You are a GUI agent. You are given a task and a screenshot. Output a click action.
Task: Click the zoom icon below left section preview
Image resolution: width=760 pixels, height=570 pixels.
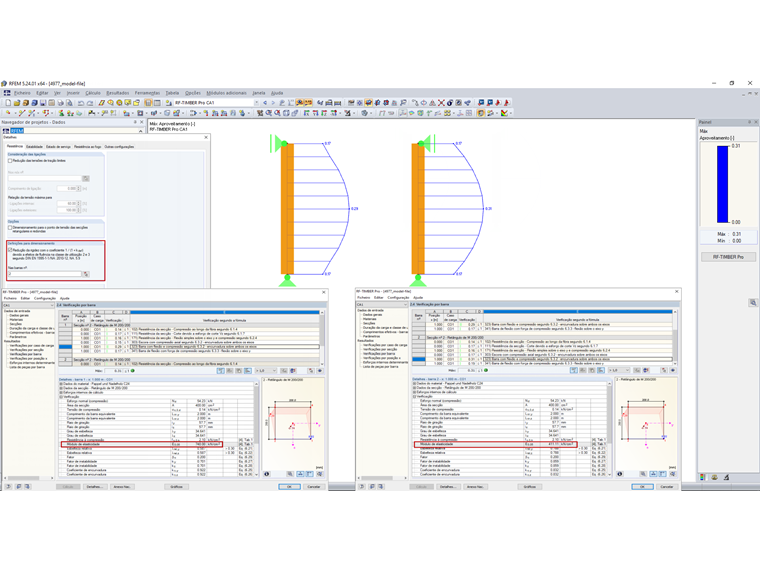pyautogui.click(x=290, y=474)
